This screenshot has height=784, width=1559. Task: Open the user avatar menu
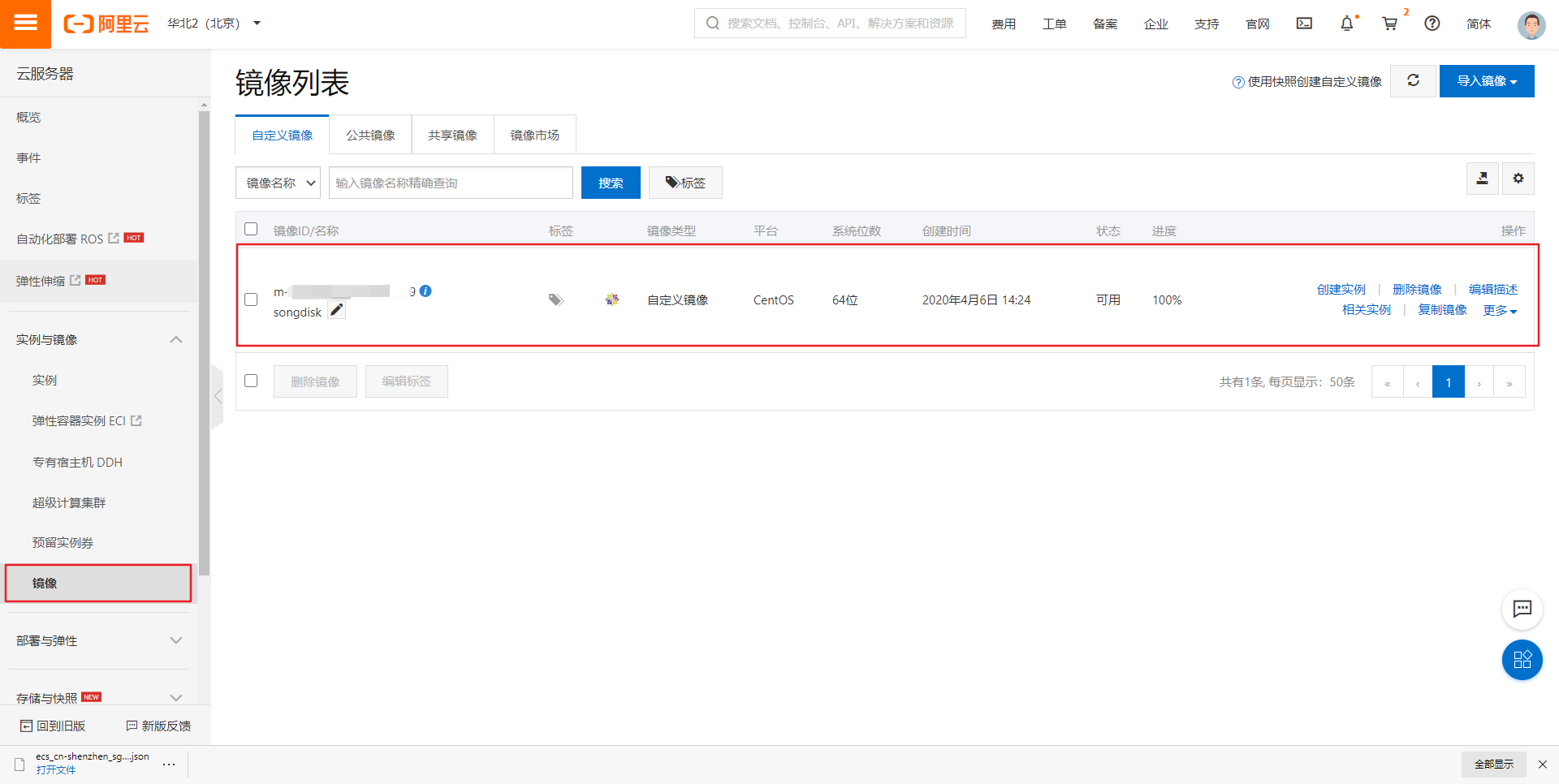click(x=1531, y=25)
